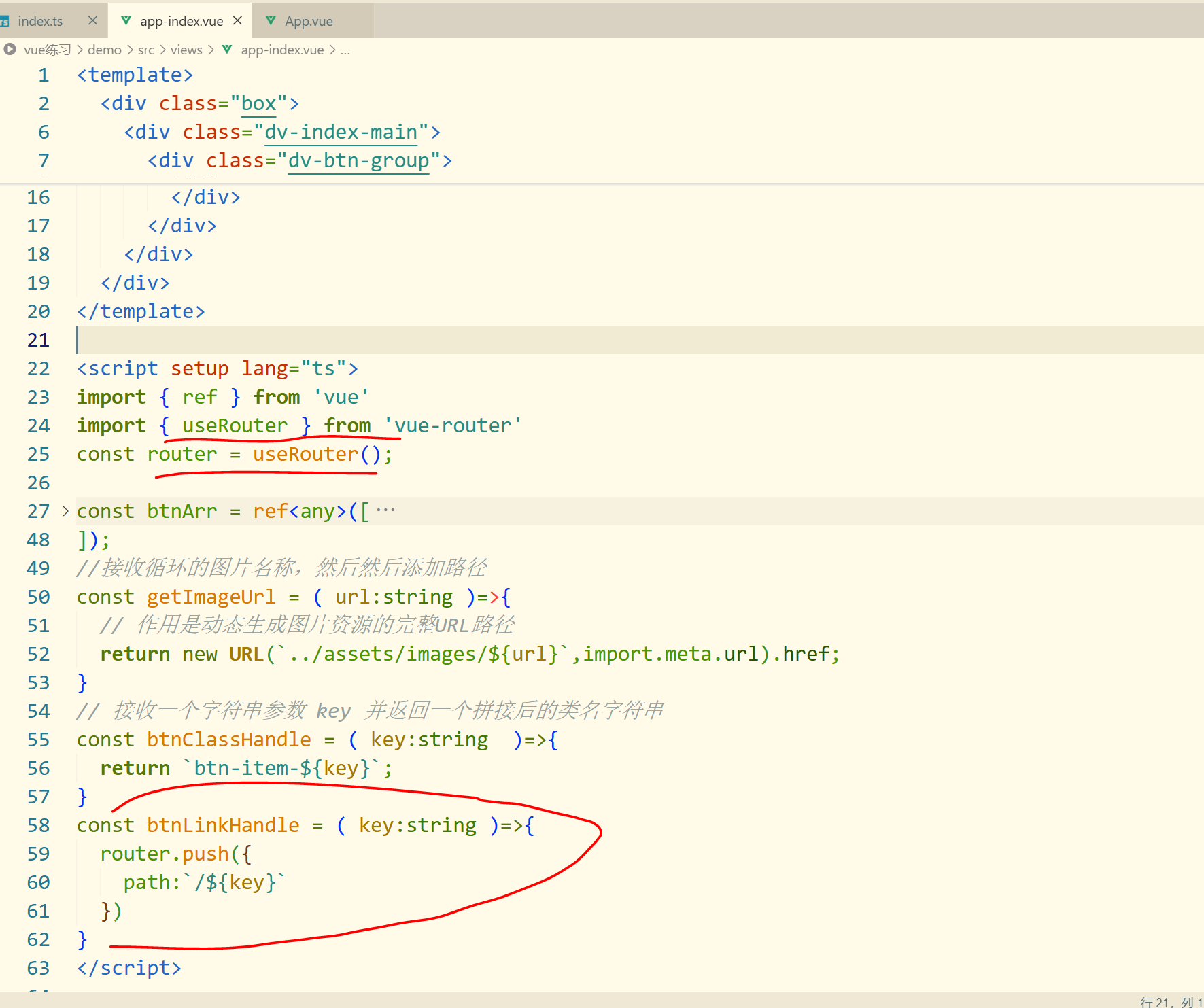Open the vue练习 breadcrumb folder
1204x1008 pixels.
(x=47, y=50)
